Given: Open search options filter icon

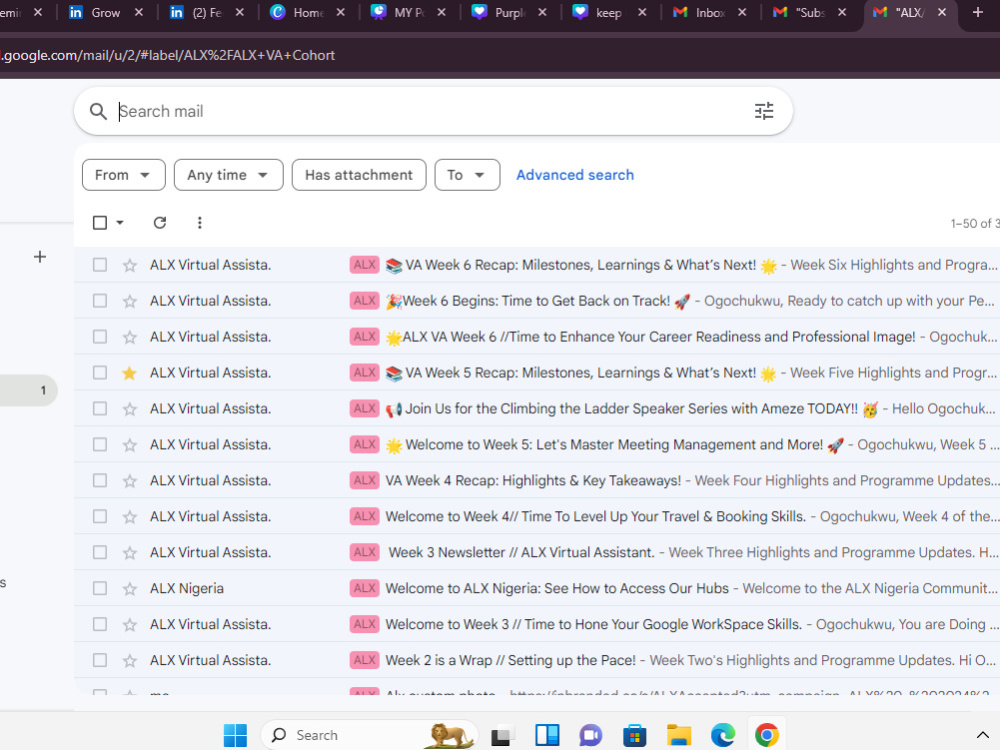Looking at the screenshot, I should pos(764,111).
